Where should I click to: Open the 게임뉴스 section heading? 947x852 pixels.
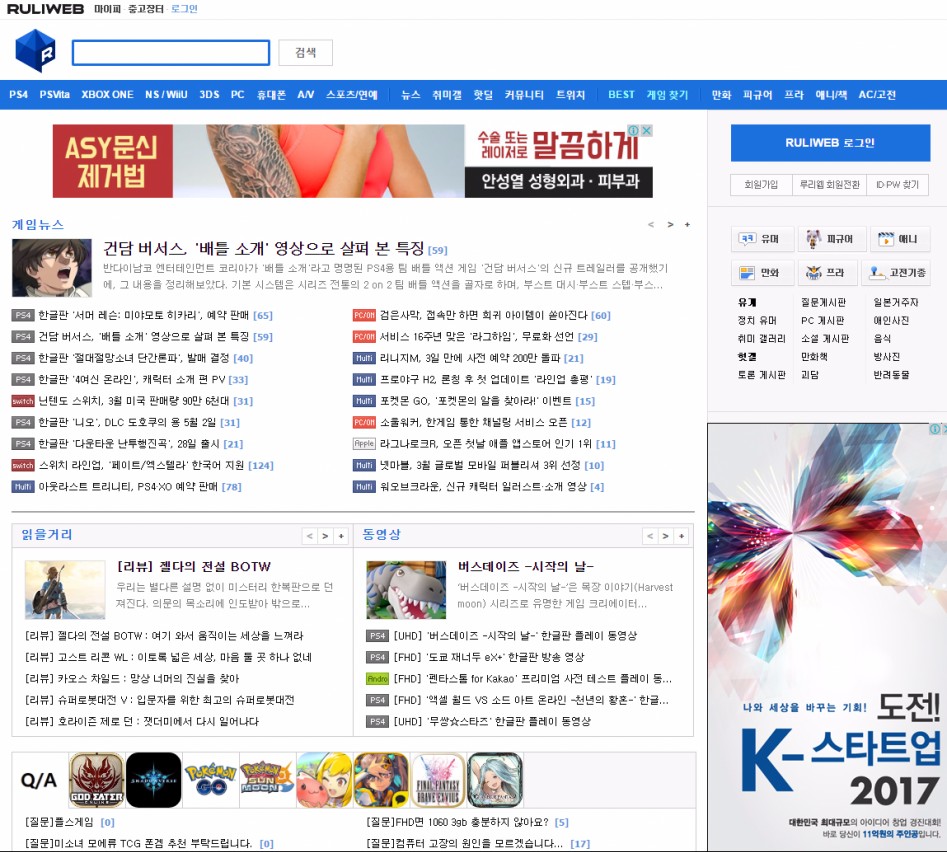click(37, 225)
